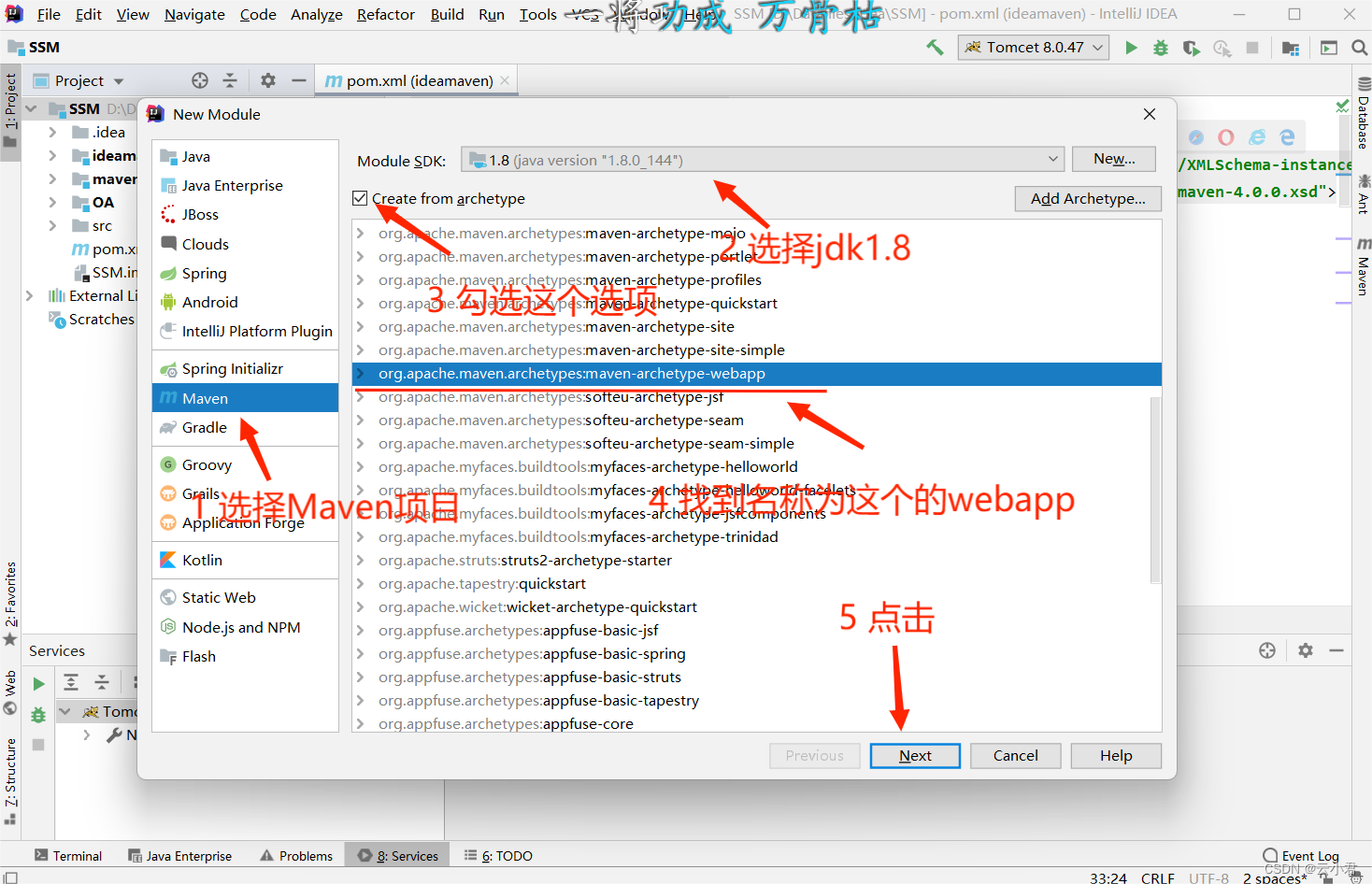Toggle the Create from archetype checkbox

click(360, 198)
